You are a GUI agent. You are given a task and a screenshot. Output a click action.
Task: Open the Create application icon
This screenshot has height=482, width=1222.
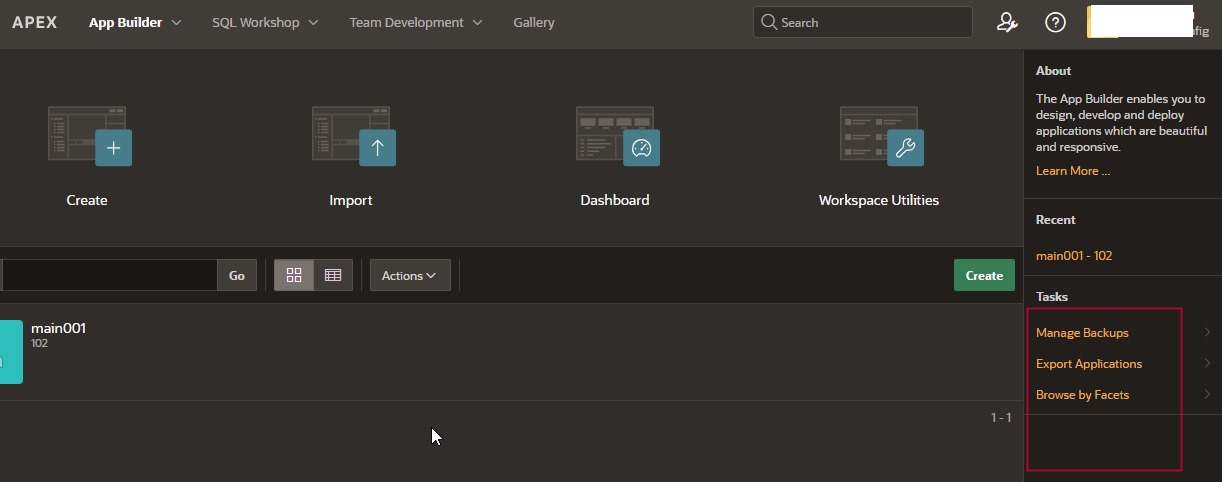[x=89, y=136]
